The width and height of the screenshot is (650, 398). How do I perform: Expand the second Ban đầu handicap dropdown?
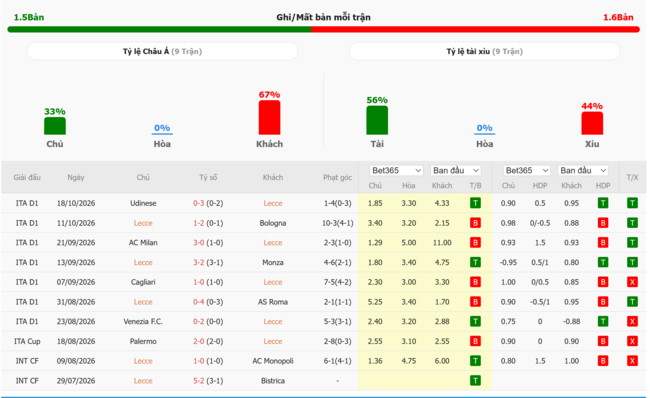pyautogui.click(x=582, y=170)
